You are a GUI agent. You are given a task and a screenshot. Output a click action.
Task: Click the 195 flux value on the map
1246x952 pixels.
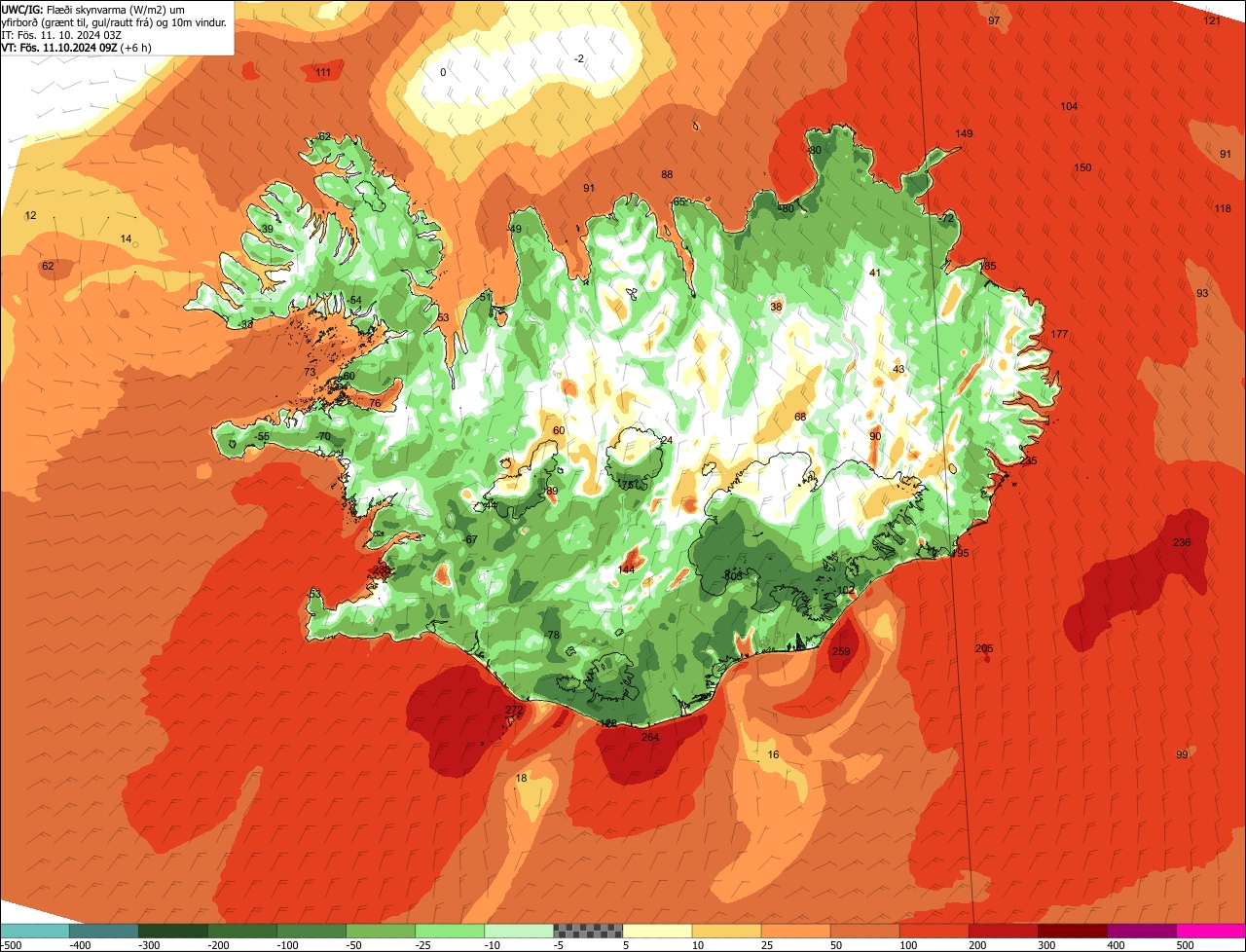(x=960, y=553)
